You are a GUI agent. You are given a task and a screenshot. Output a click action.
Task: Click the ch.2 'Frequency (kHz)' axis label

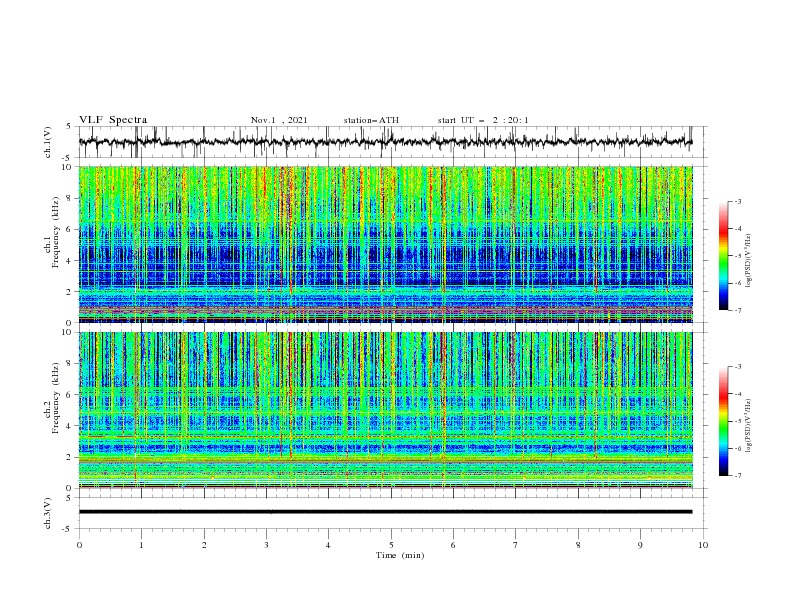(56, 398)
